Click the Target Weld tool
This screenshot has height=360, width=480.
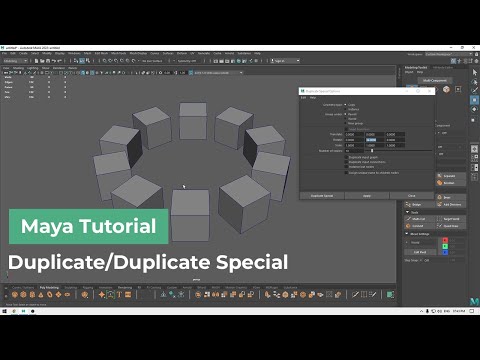point(451,219)
